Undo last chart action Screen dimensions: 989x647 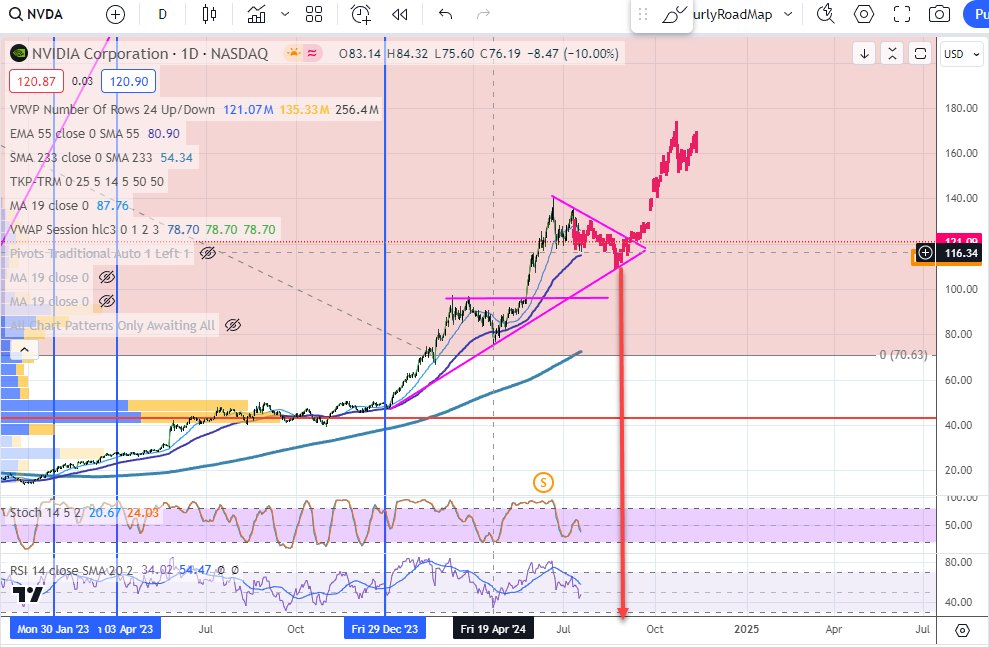point(445,14)
